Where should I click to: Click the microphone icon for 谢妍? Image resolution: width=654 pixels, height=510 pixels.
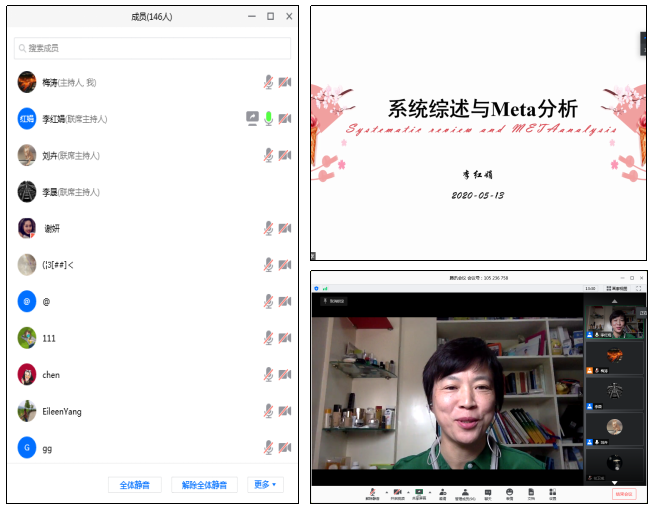[x=268, y=229]
